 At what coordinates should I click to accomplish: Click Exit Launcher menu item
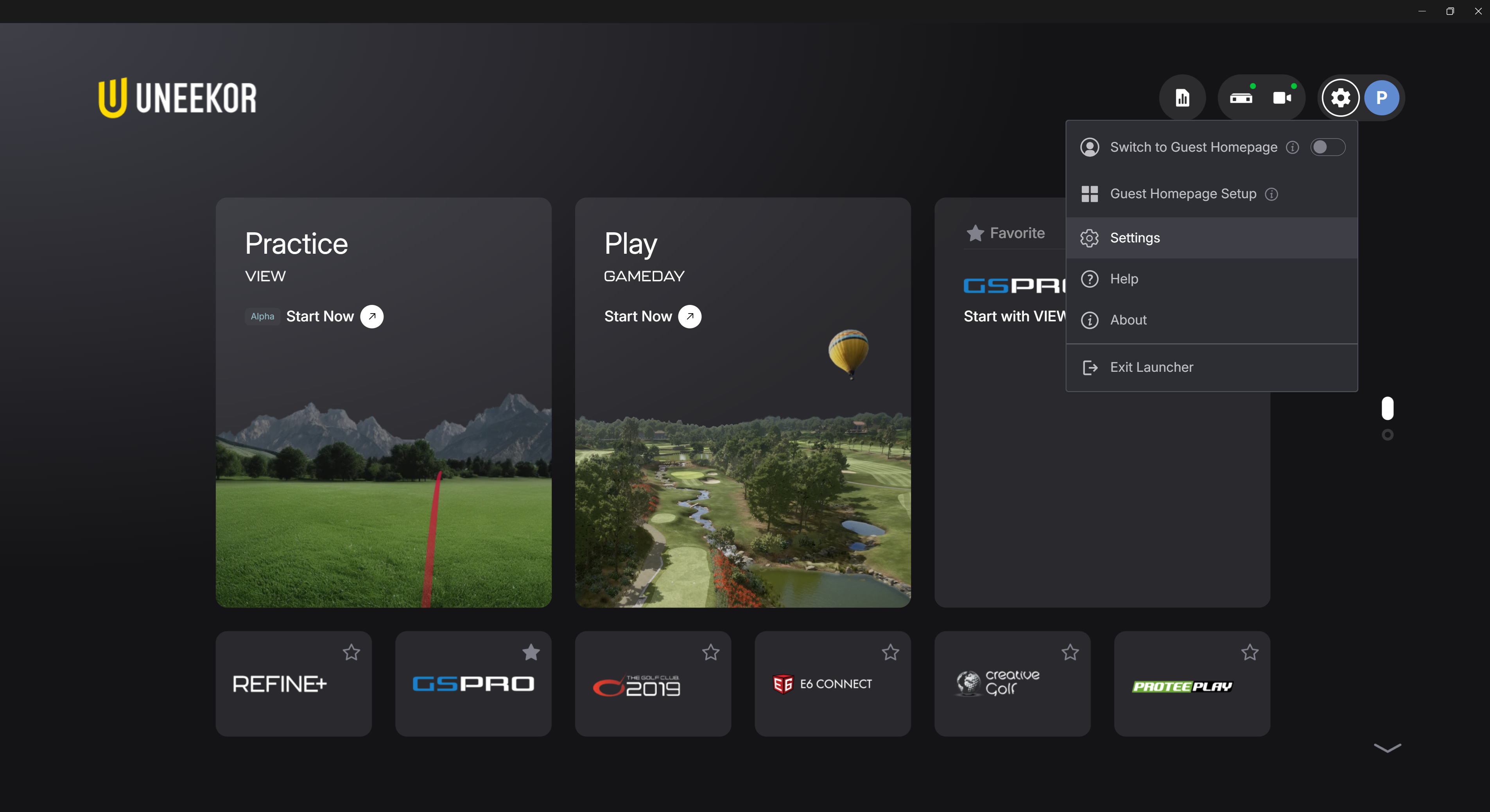[x=1212, y=367]
